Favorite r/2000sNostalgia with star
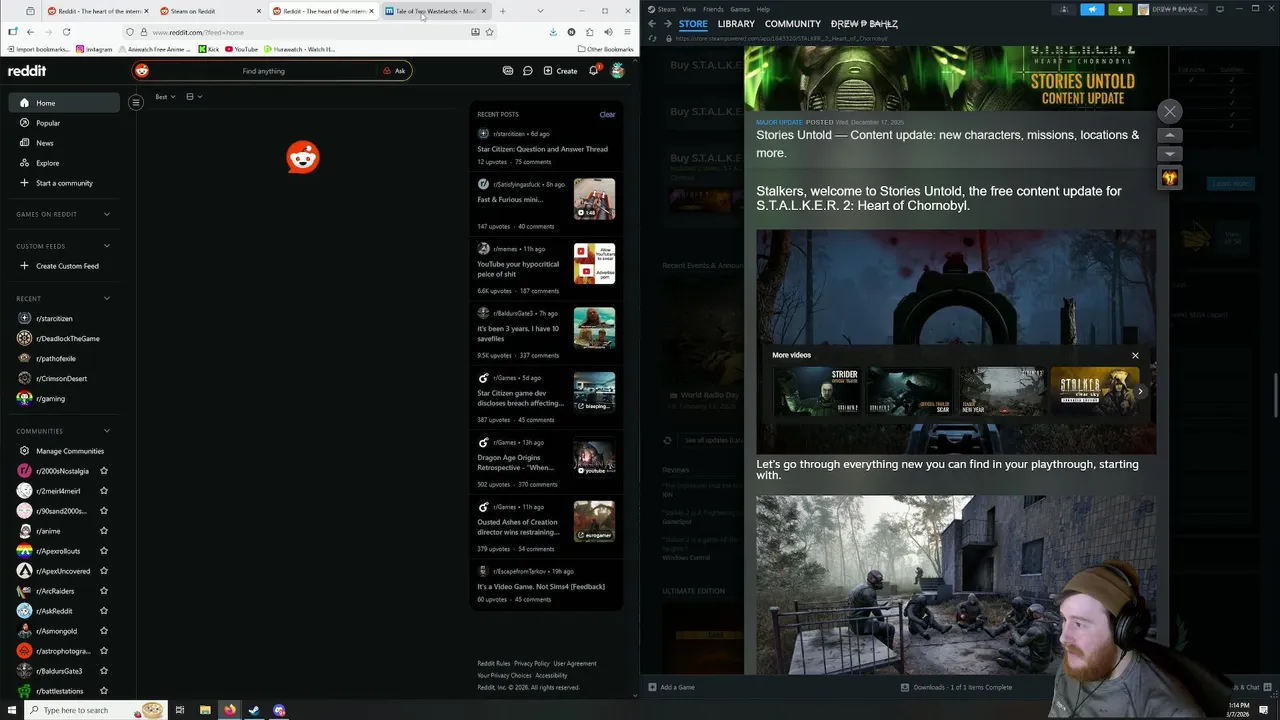Screen dimensions: 1280x720 [x=104, y=471]
